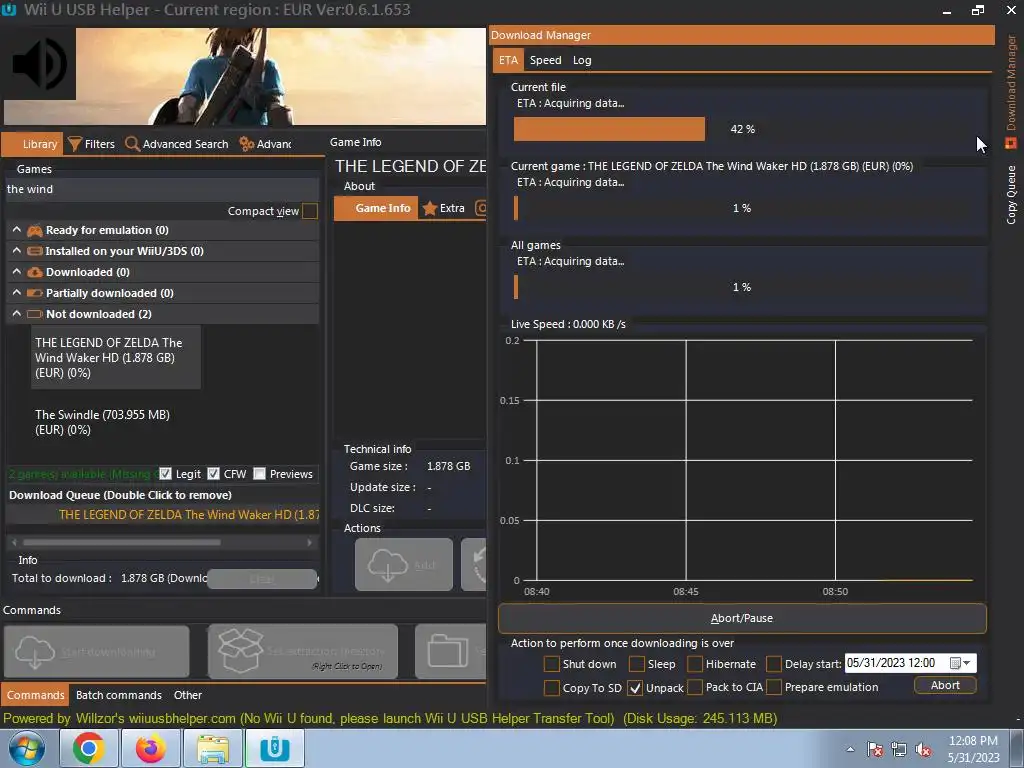This screenshot has height=768, width=1024.
Task: Click the network tray icon
Action: [899, 750]
